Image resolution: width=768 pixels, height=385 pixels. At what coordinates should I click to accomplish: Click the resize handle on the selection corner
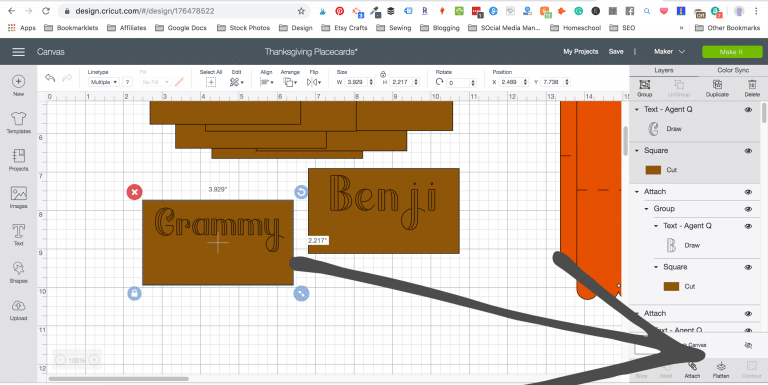301,293
